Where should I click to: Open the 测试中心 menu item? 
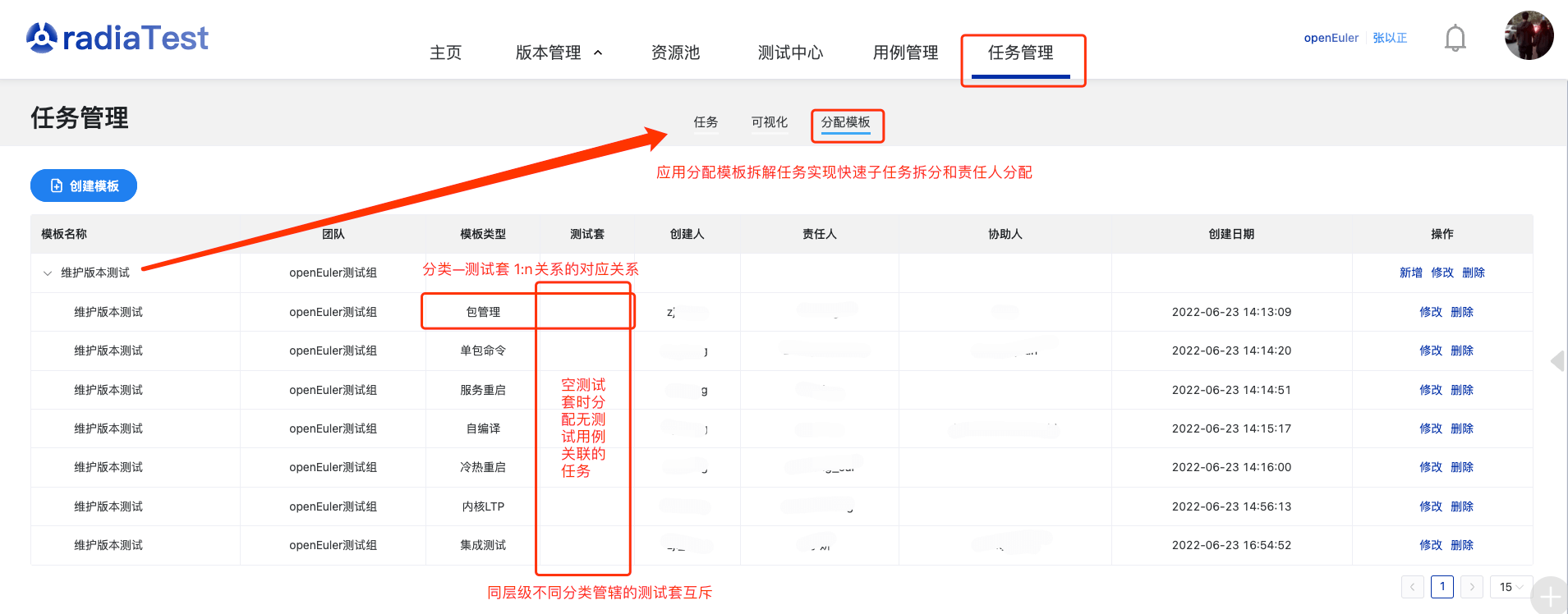click(x=790, y=53)
